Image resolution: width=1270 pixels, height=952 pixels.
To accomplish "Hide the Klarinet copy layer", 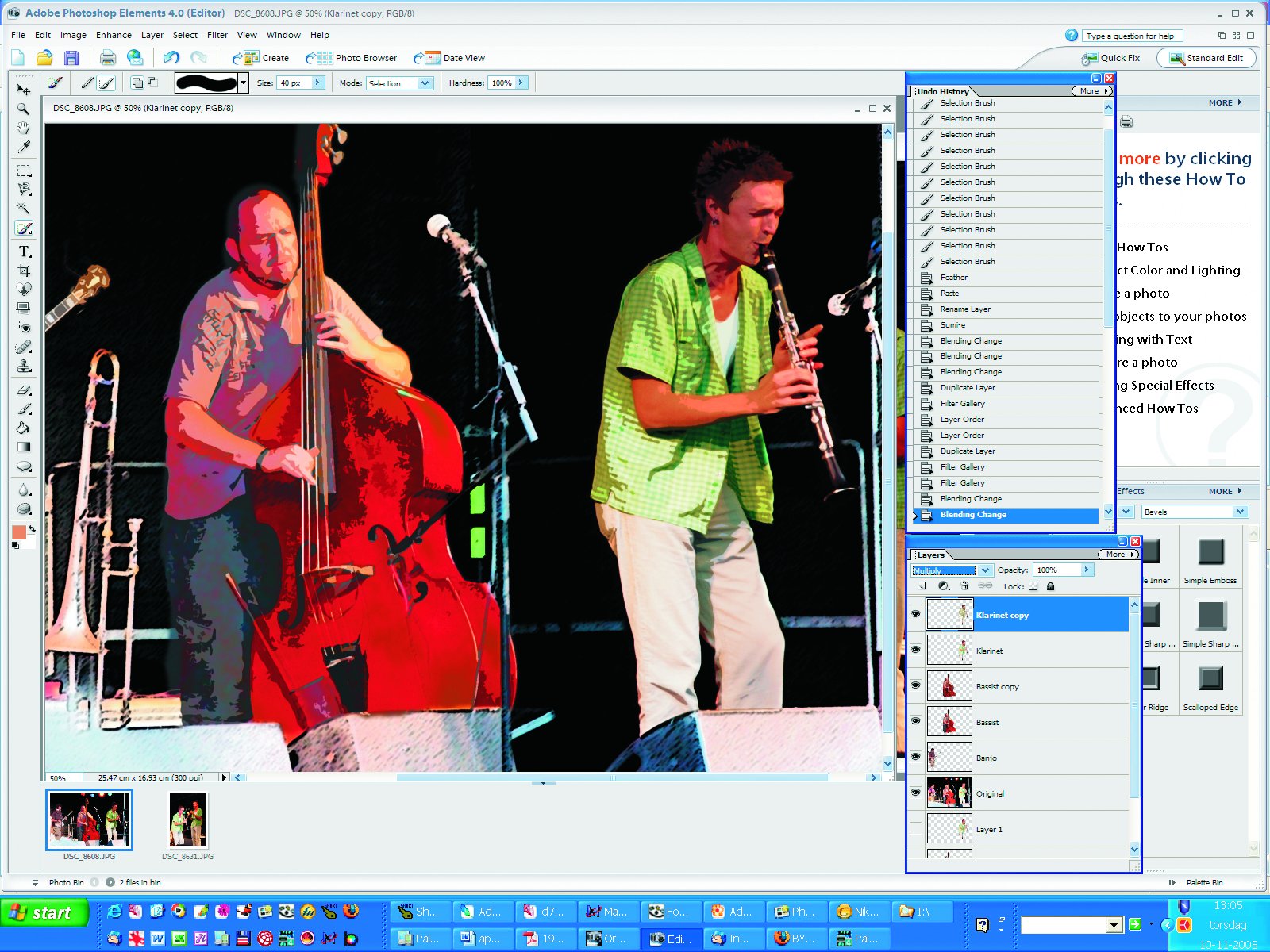I will click(x=916, y=615).
